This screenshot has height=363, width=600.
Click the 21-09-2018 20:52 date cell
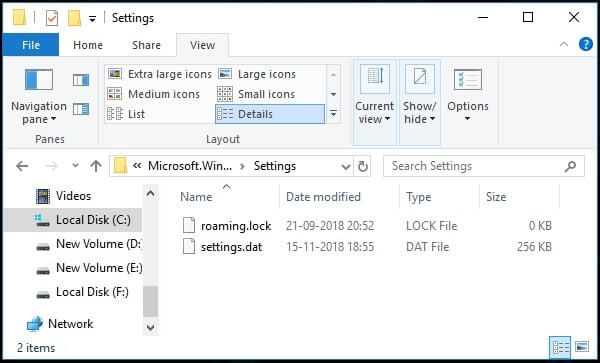tap(330, 226)
